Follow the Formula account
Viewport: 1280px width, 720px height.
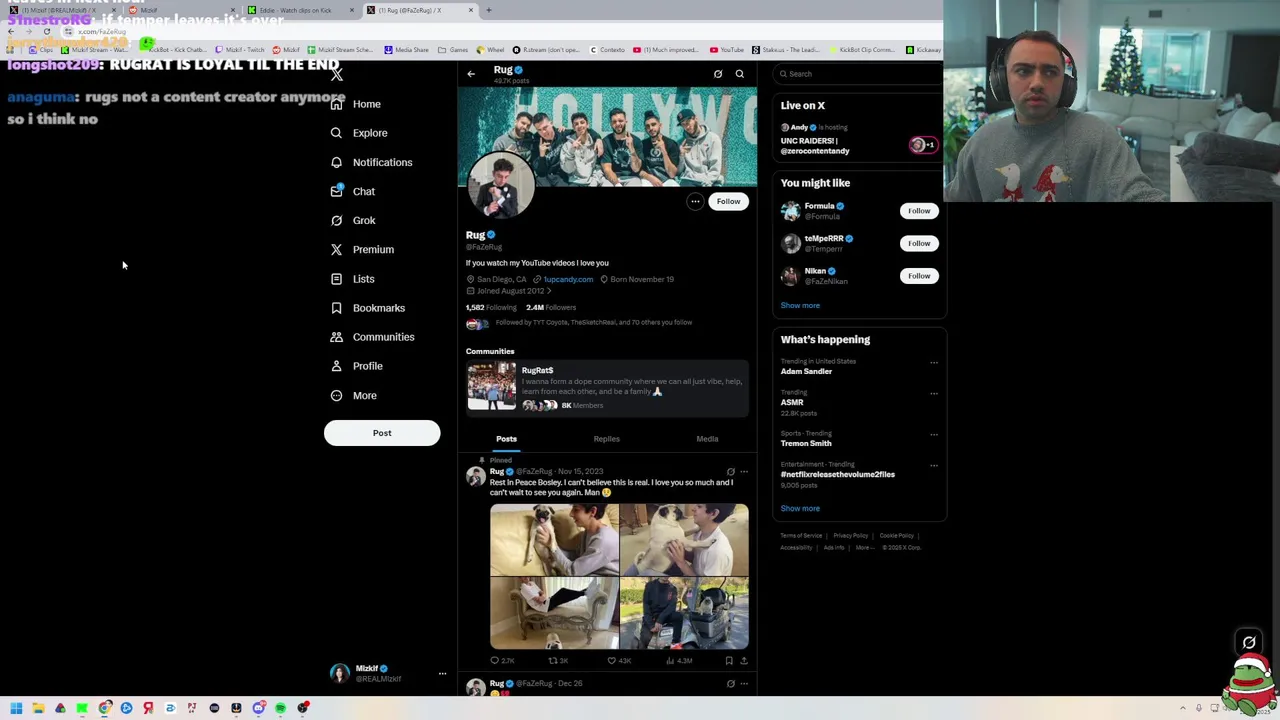tap(919, 211)
